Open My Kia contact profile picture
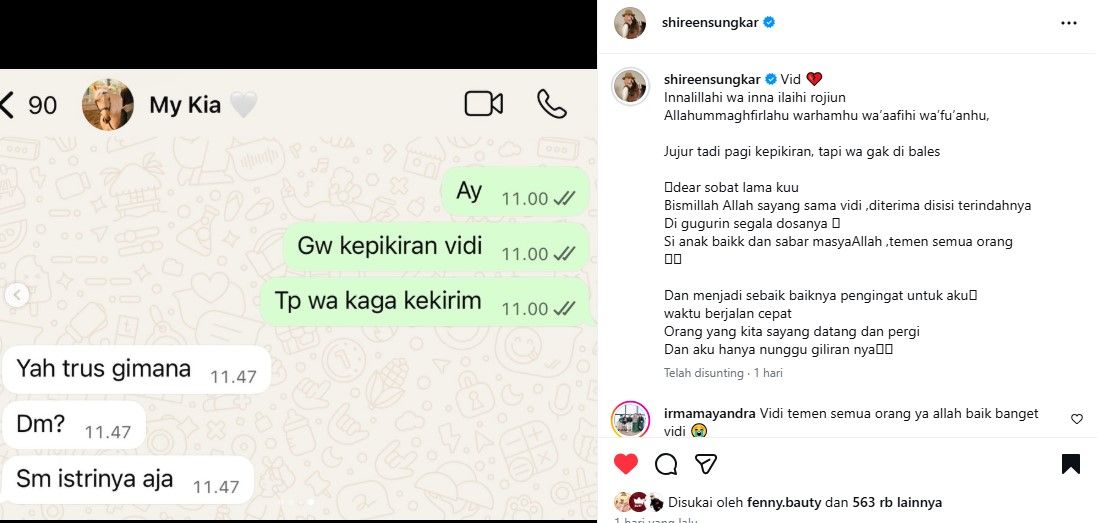This screenshot has height=523, width=1097. coord(108,105)
